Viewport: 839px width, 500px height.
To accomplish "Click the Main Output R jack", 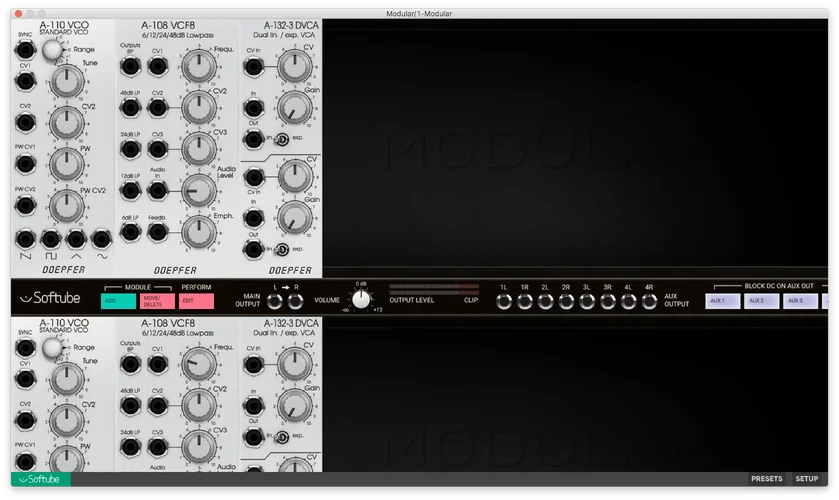I will click(x=295, y=301).
